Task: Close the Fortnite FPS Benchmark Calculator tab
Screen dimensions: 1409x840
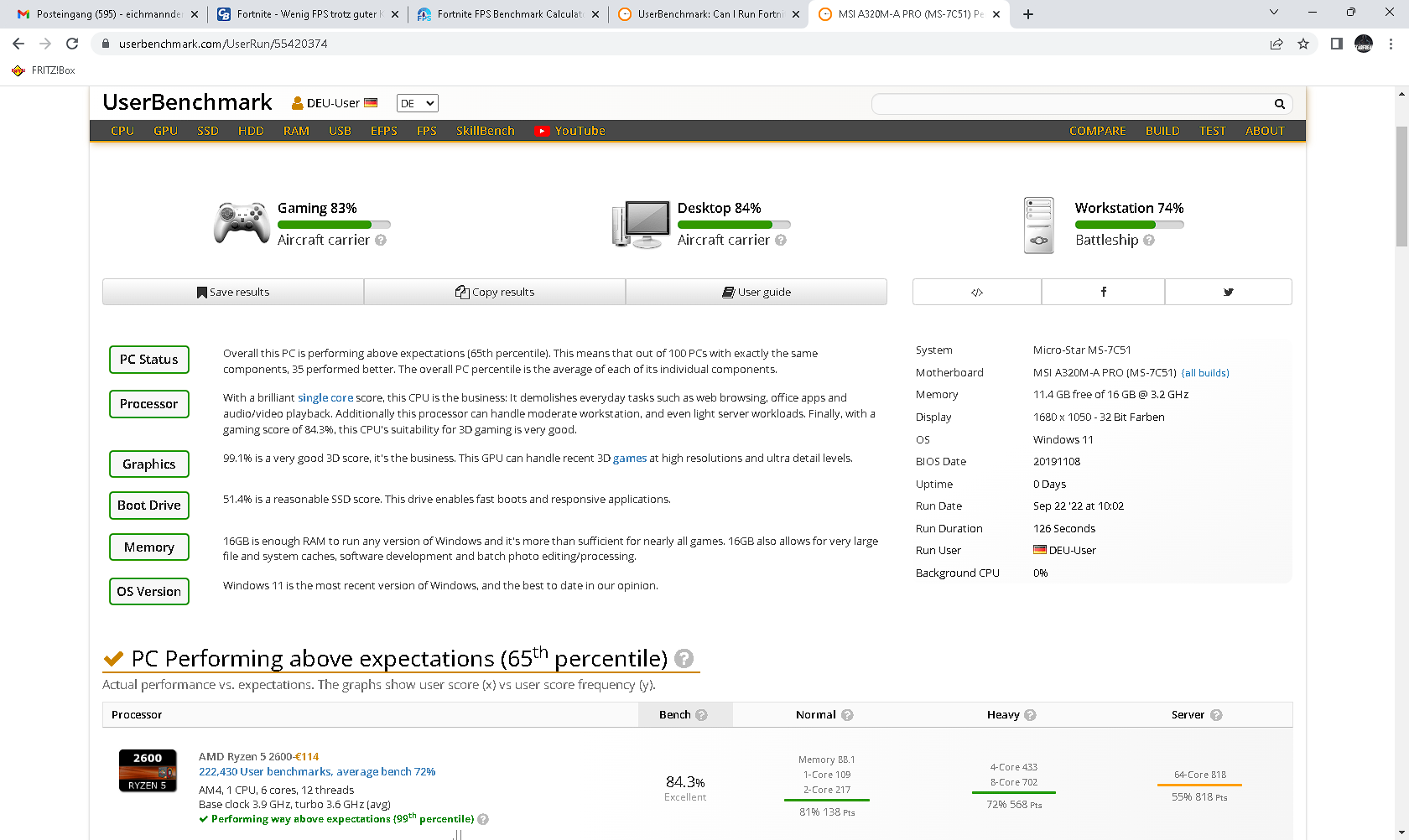Action: 595,14
